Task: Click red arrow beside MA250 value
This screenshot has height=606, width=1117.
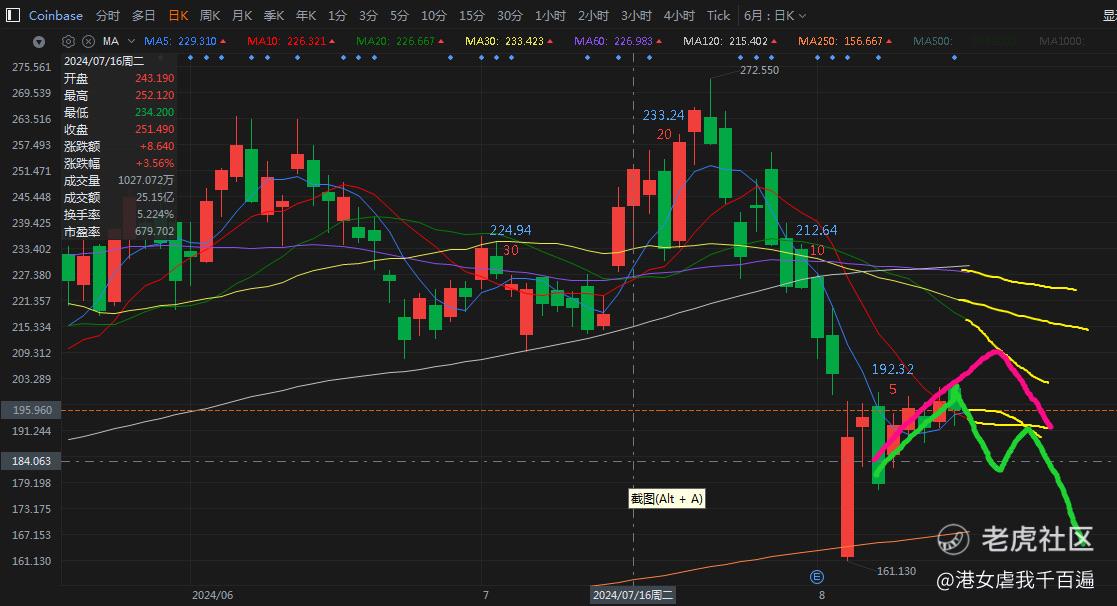Action: (x=889, y=41)
